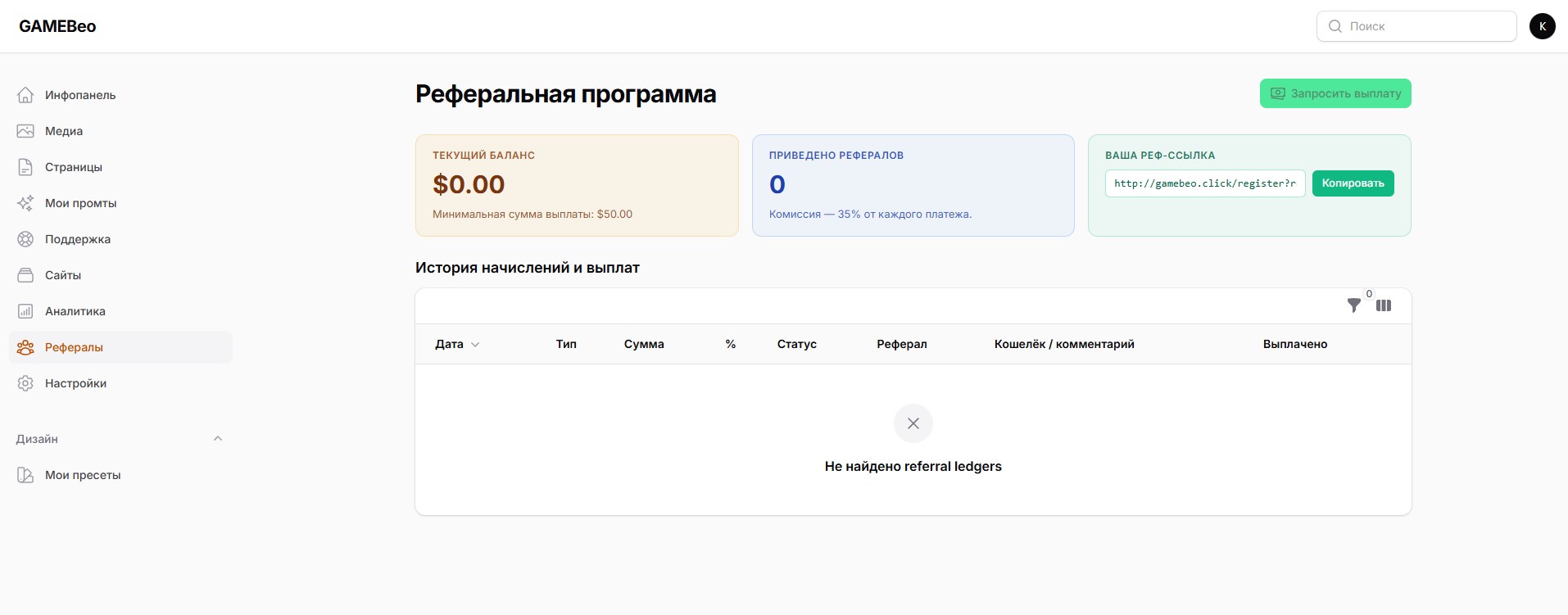The height and width of the screenshot is (615, 1568).
Task: Click the Медиа image icon
Action: pyautogui.click(x=25, y=131)
